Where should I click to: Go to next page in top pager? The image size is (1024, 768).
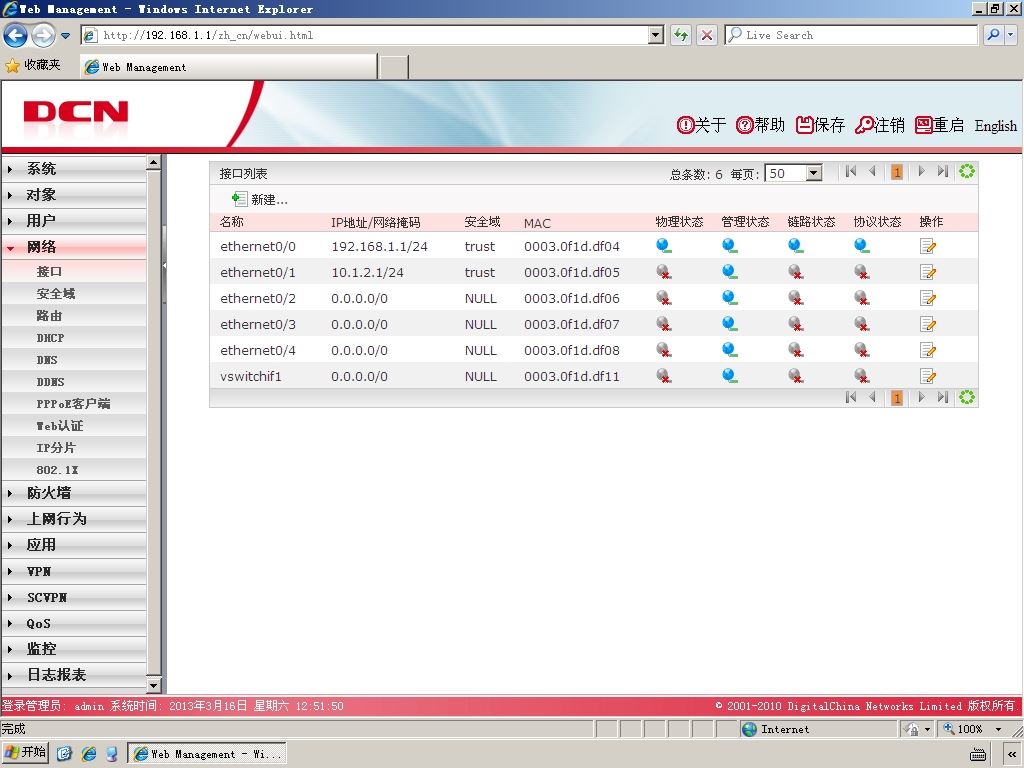921,172
